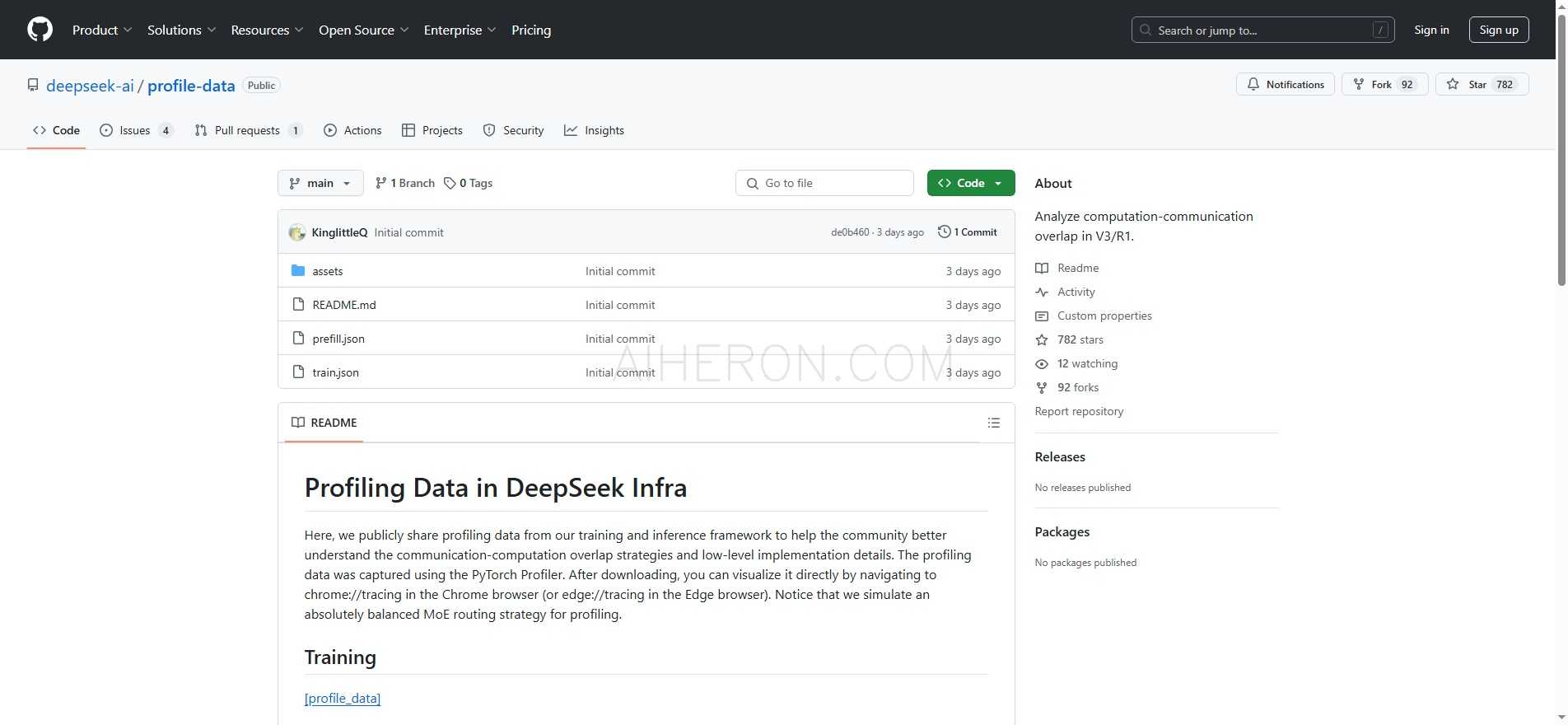Open the README.md file
1568x725 pixels.
click(344, 305)
